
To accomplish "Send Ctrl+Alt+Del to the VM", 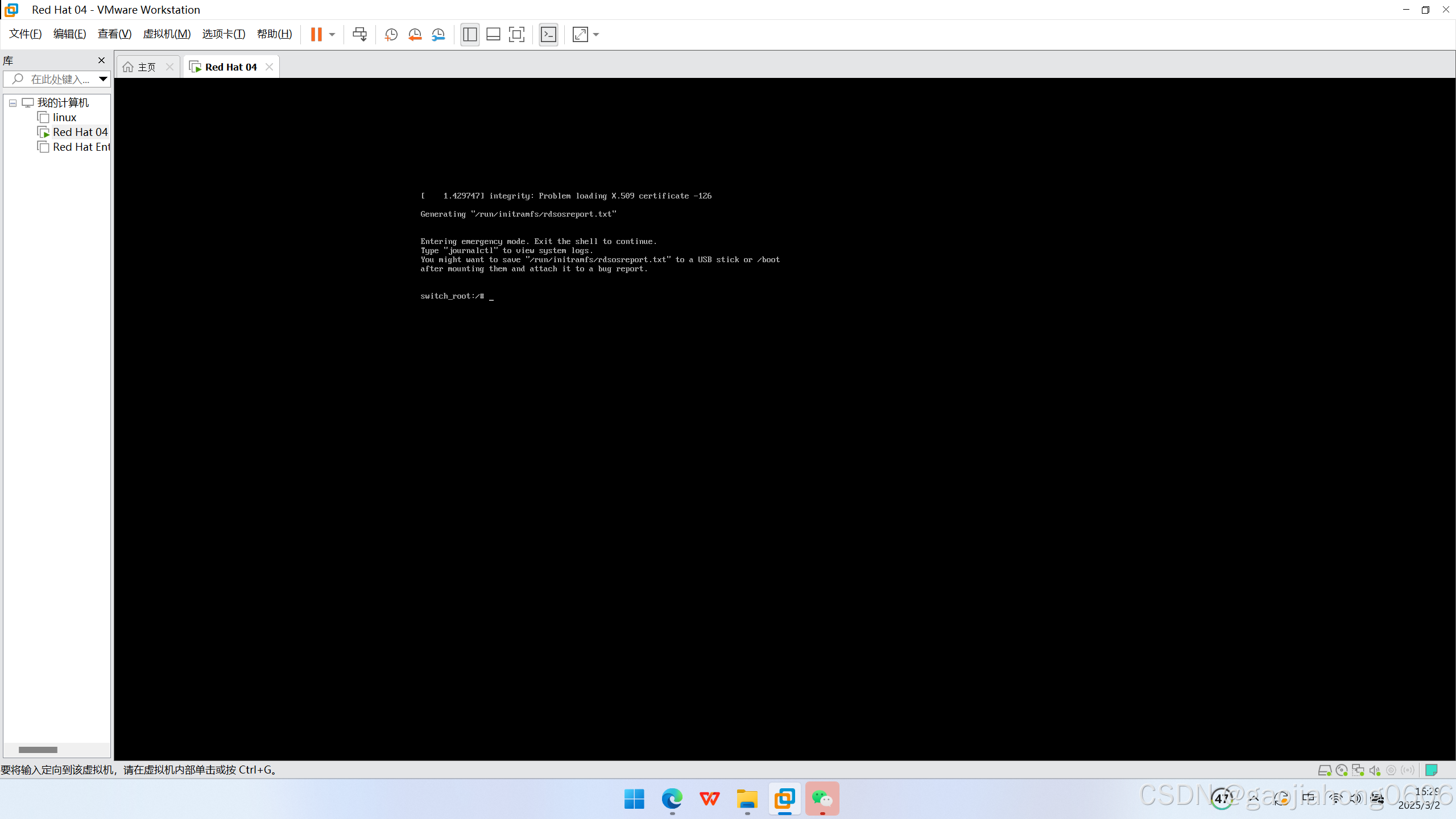I will (359, 34).
